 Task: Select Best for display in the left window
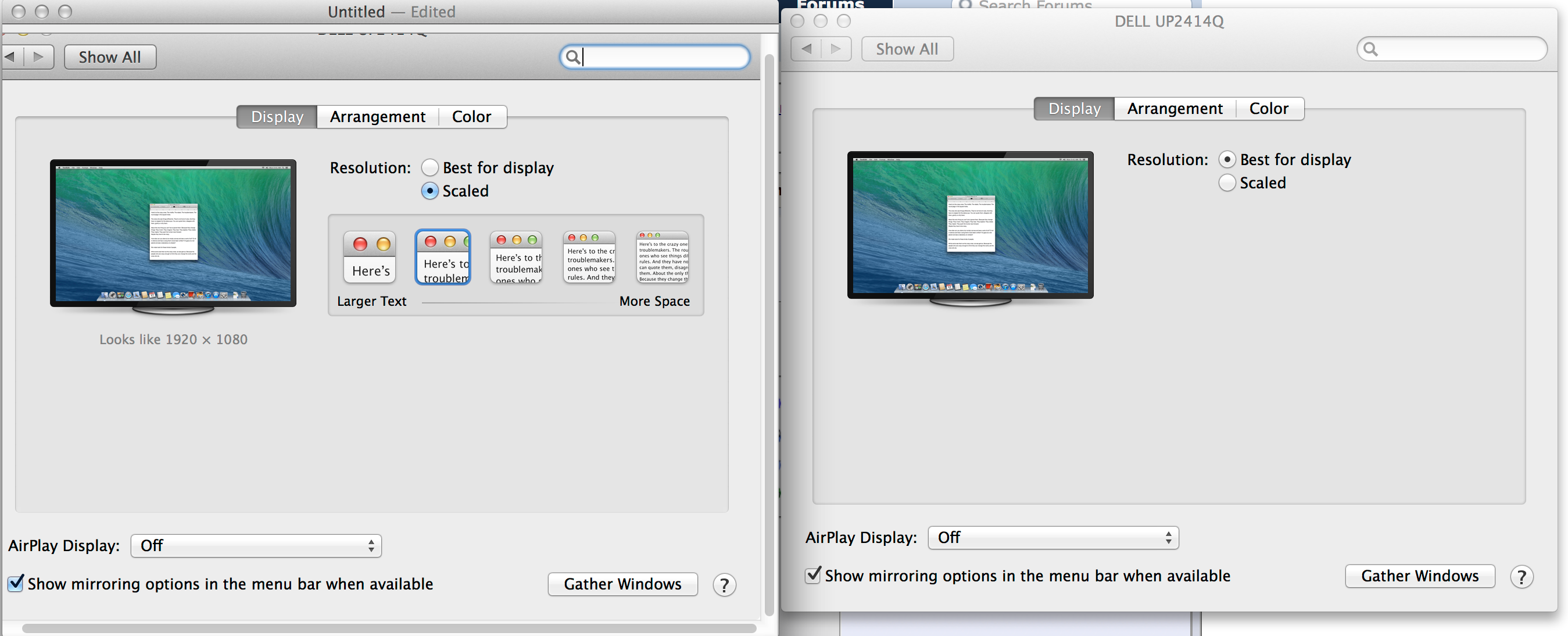429,167
